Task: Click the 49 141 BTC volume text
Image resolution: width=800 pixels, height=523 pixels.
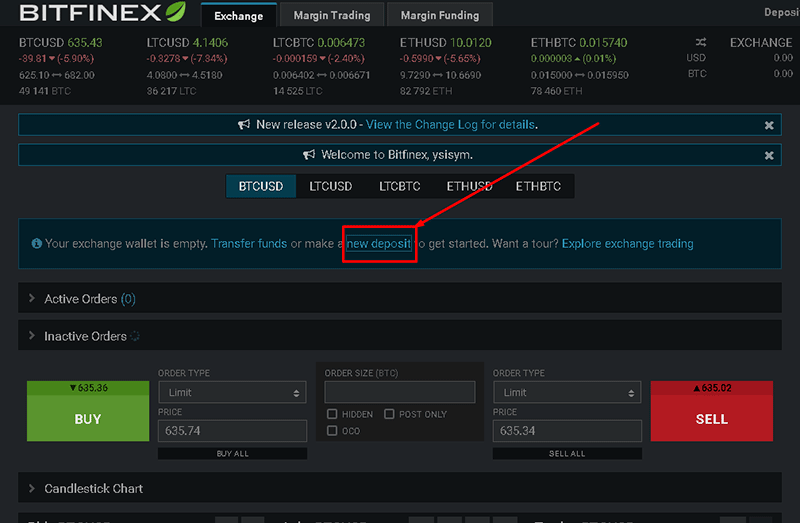Action: pos(45,91)
